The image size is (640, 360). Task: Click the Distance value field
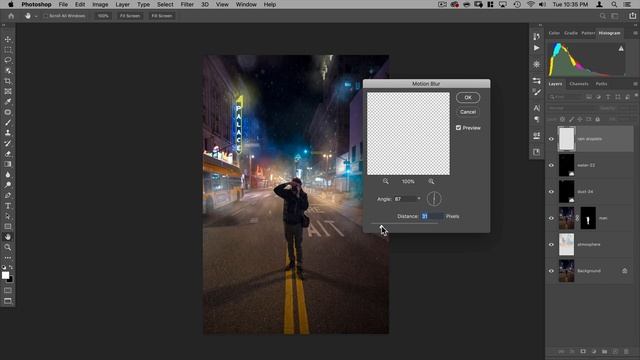(x=431, y=216)
